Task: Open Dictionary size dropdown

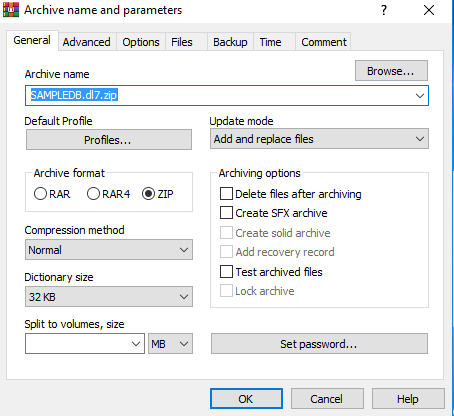Action: pyautogui.click(x=109, y=297)
